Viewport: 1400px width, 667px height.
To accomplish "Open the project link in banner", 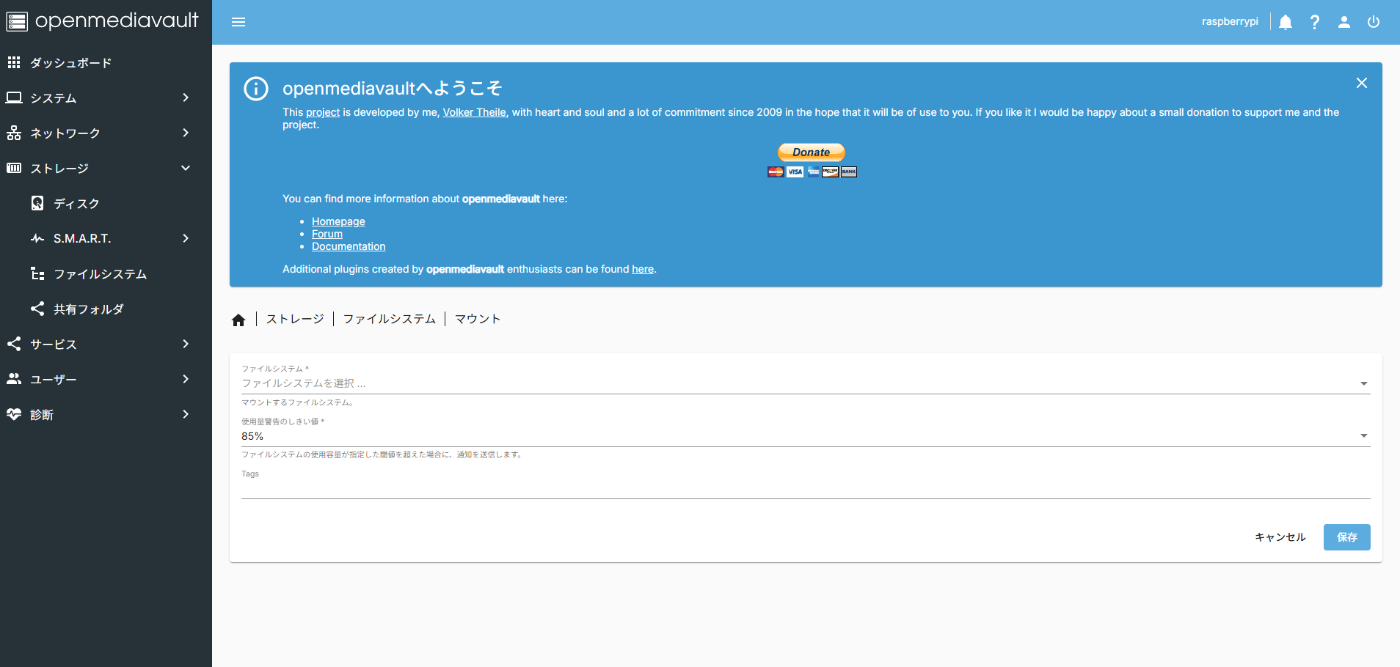I will click(x=323, y=113).
